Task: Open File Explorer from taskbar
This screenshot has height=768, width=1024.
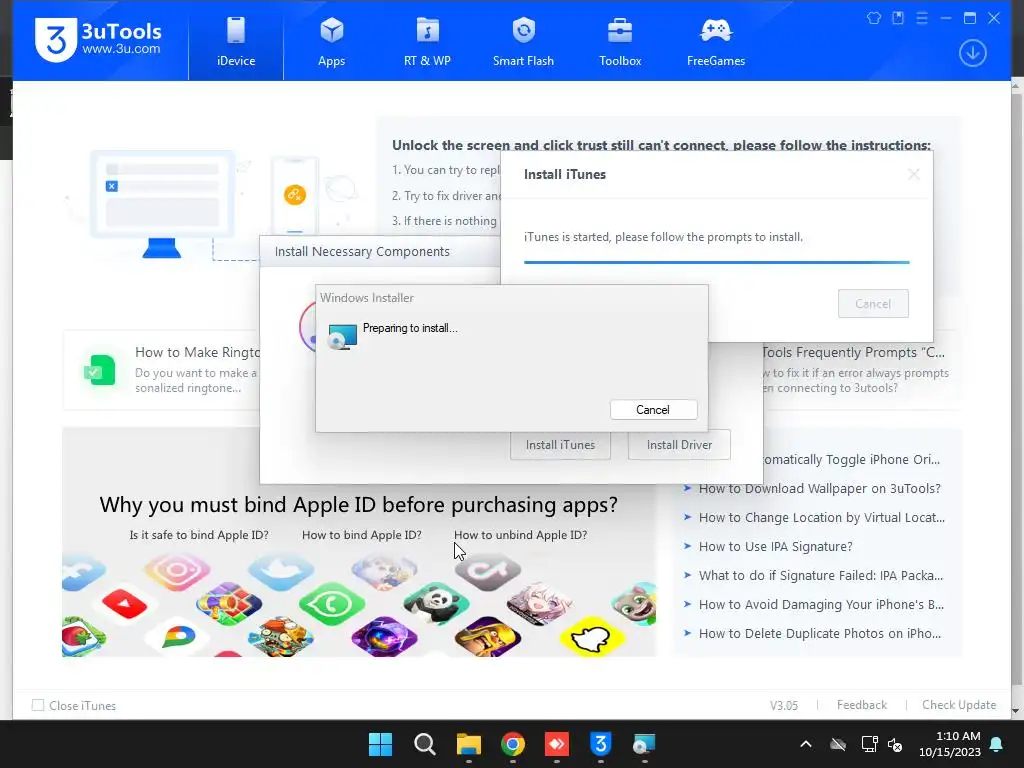Action: click(x=468, y=744)
